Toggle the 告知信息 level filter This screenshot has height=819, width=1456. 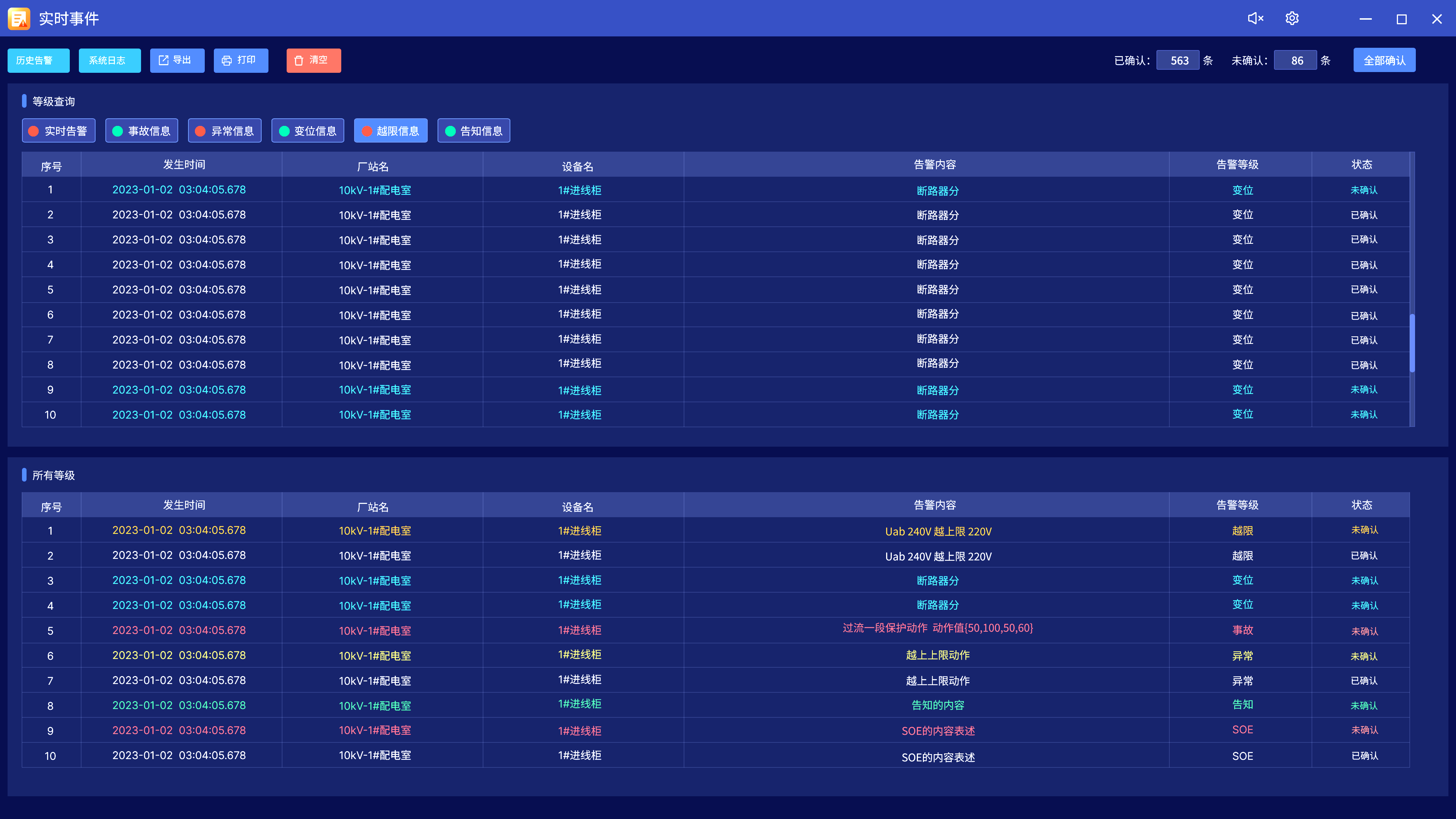pyautogui.click(x=474, y=130)
